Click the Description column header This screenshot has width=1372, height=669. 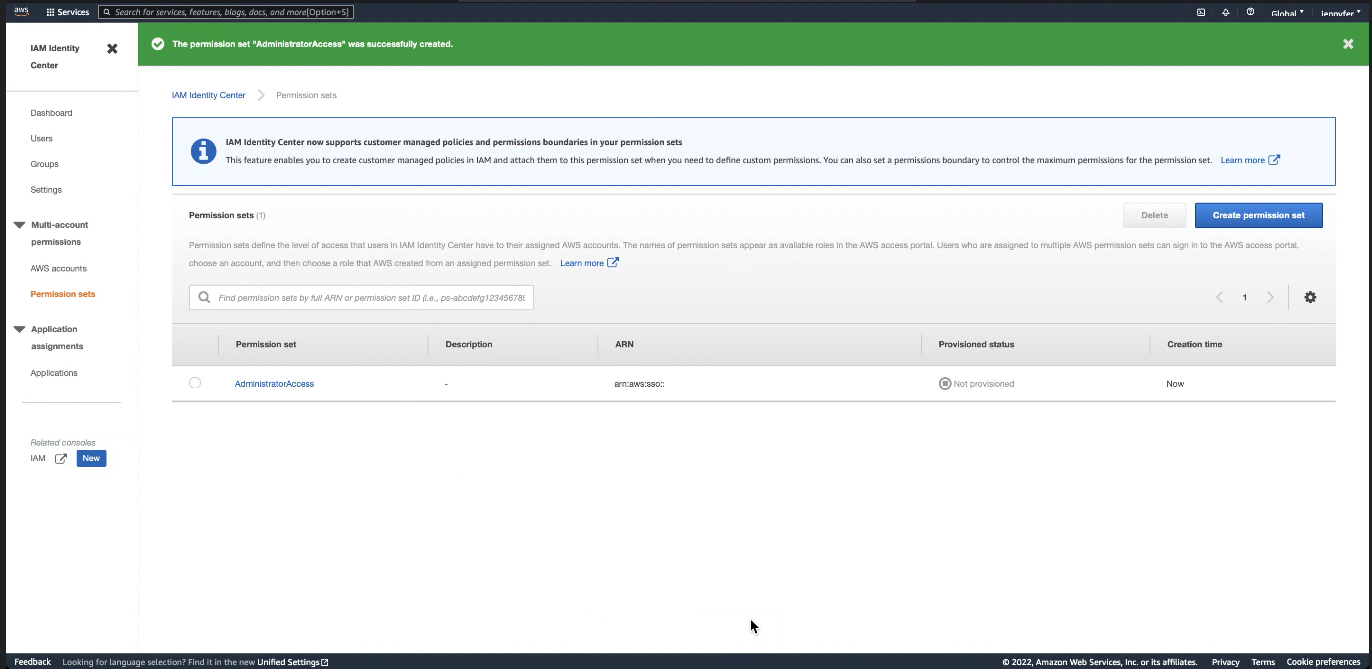click(x=469, y=344)
